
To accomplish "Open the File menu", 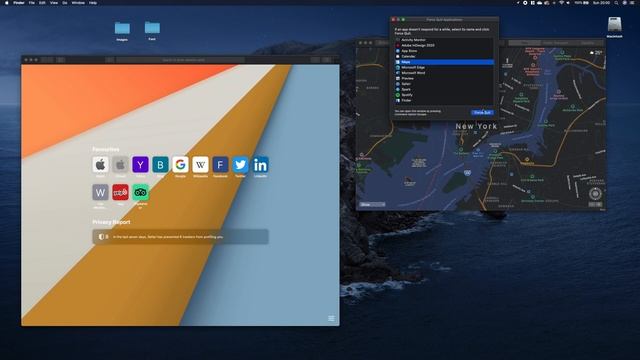I will (31, 3).
